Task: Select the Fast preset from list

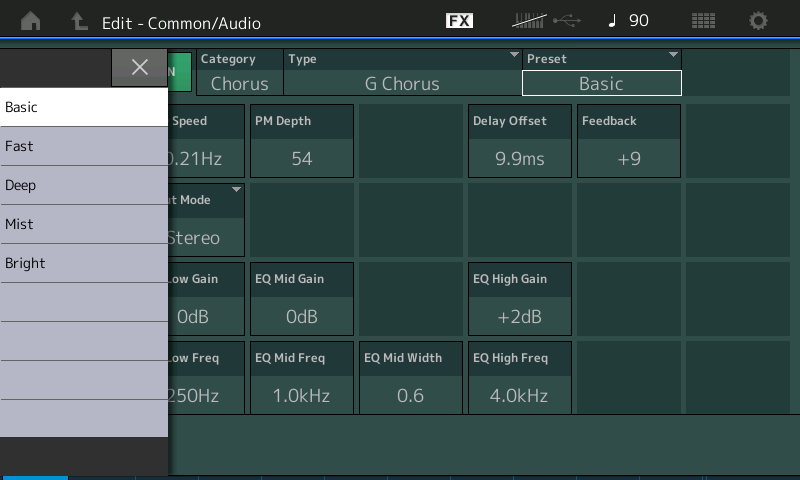Action: click(84, 146)
